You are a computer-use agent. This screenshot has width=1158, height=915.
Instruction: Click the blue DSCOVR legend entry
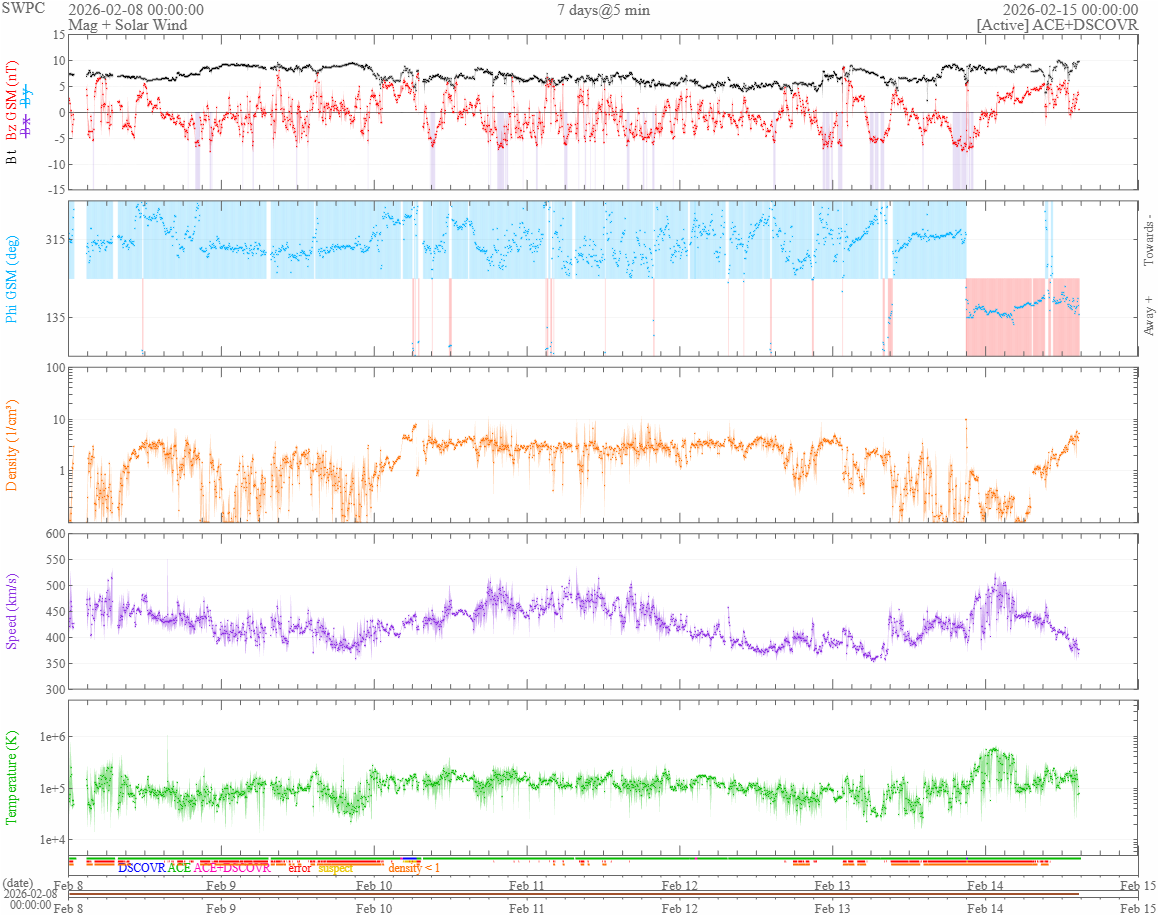click(142, 868)
